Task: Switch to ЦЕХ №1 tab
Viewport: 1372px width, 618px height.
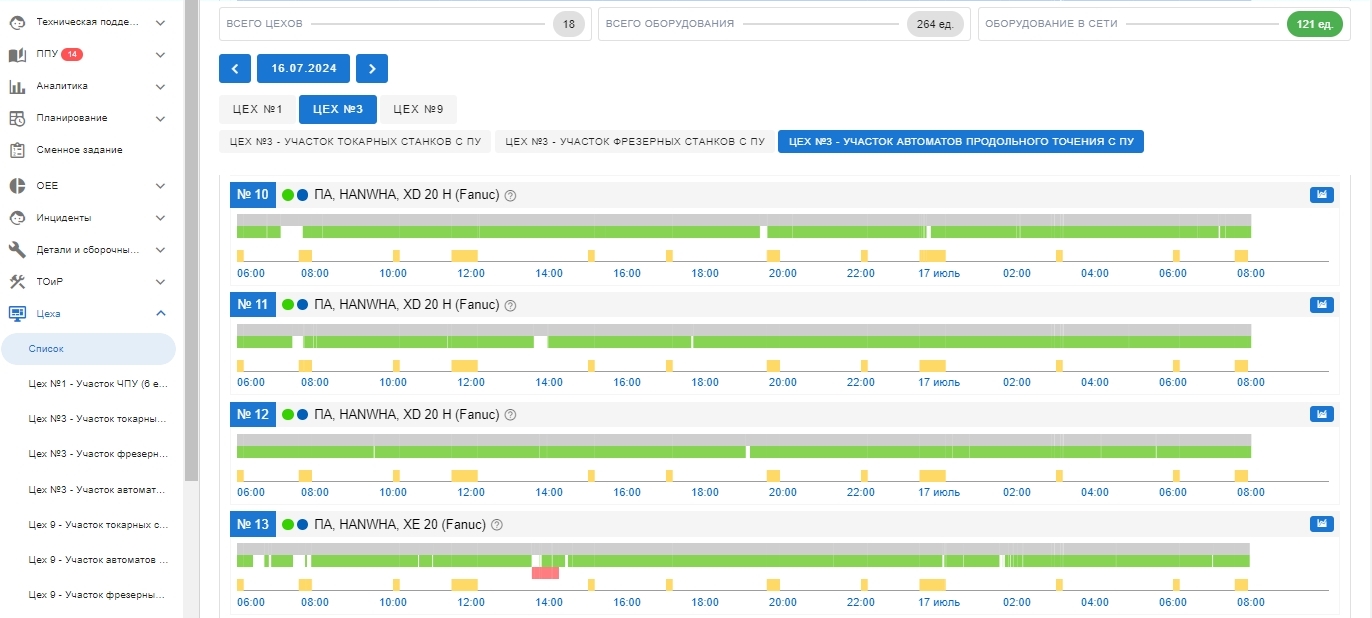Action: click(257, 109)
